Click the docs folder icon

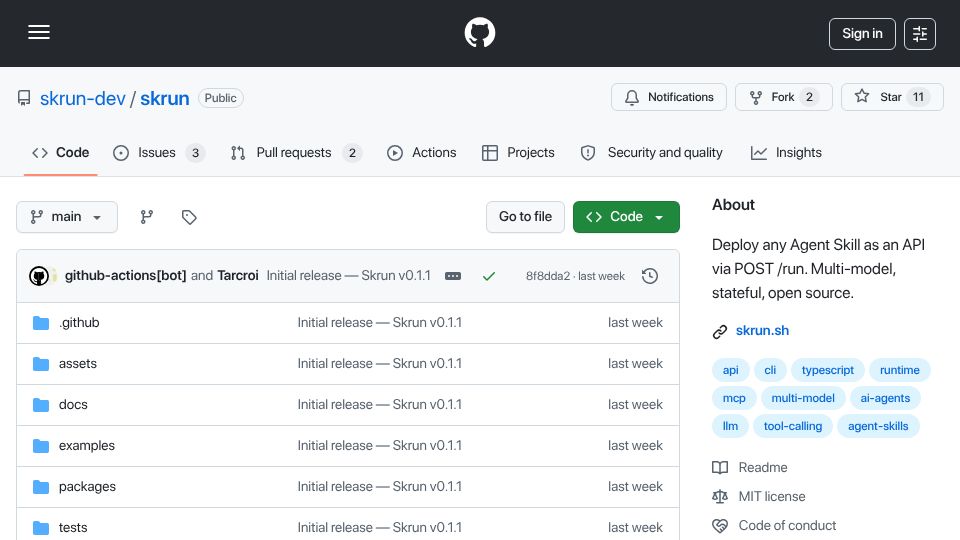(x=41, y=405)
